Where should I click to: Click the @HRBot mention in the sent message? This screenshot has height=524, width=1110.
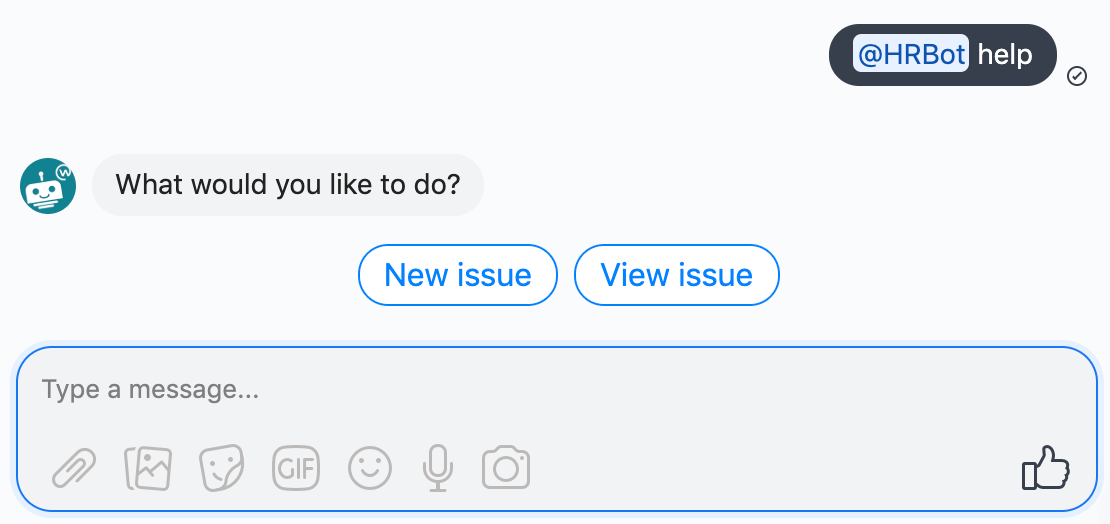910,54
